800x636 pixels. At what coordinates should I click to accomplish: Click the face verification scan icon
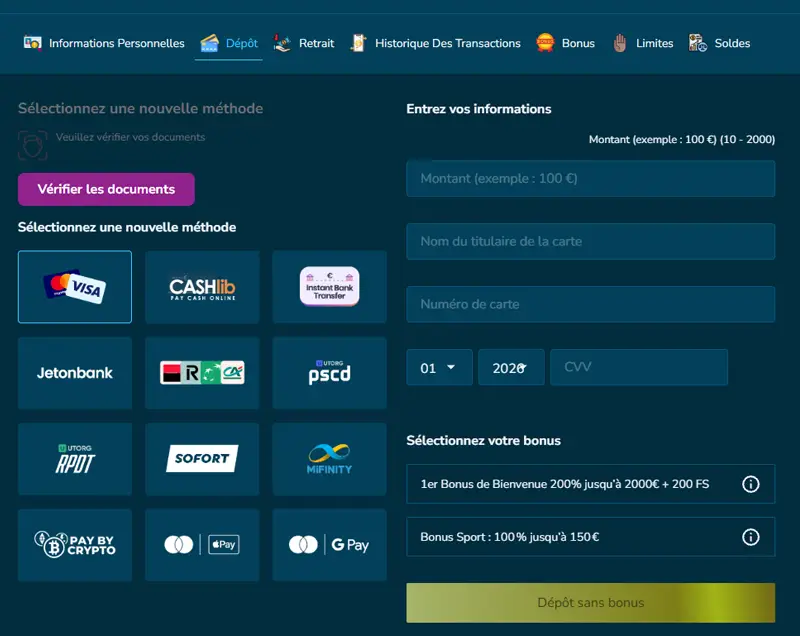(x=33, y=145)
